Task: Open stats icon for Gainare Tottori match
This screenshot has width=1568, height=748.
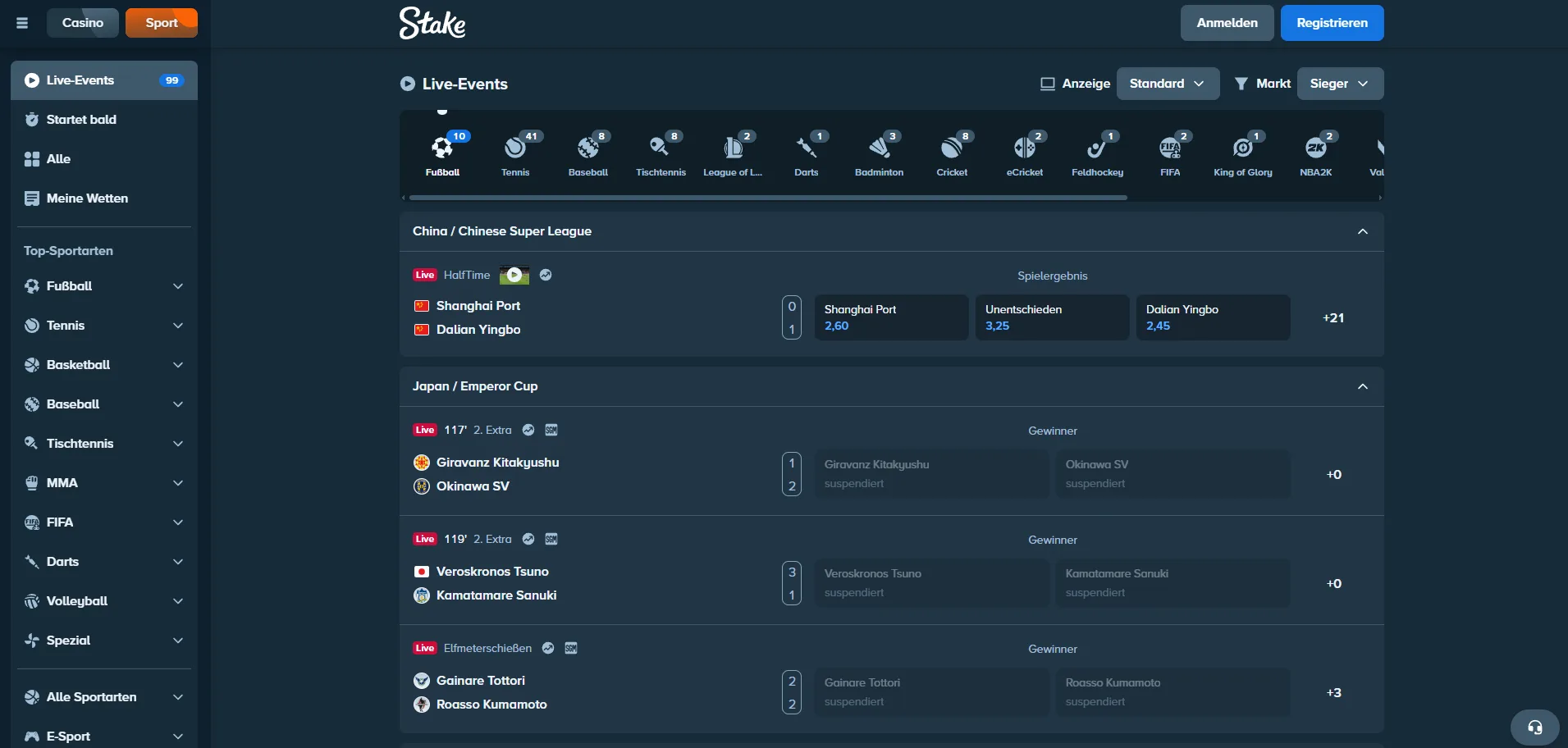Action: (548, 648)
